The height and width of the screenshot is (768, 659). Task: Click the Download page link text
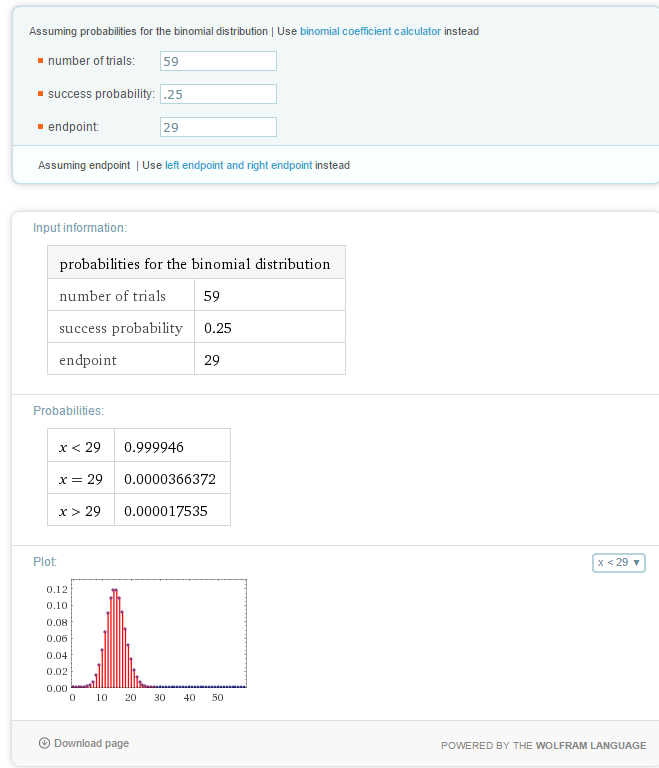[x=91, y=743]
